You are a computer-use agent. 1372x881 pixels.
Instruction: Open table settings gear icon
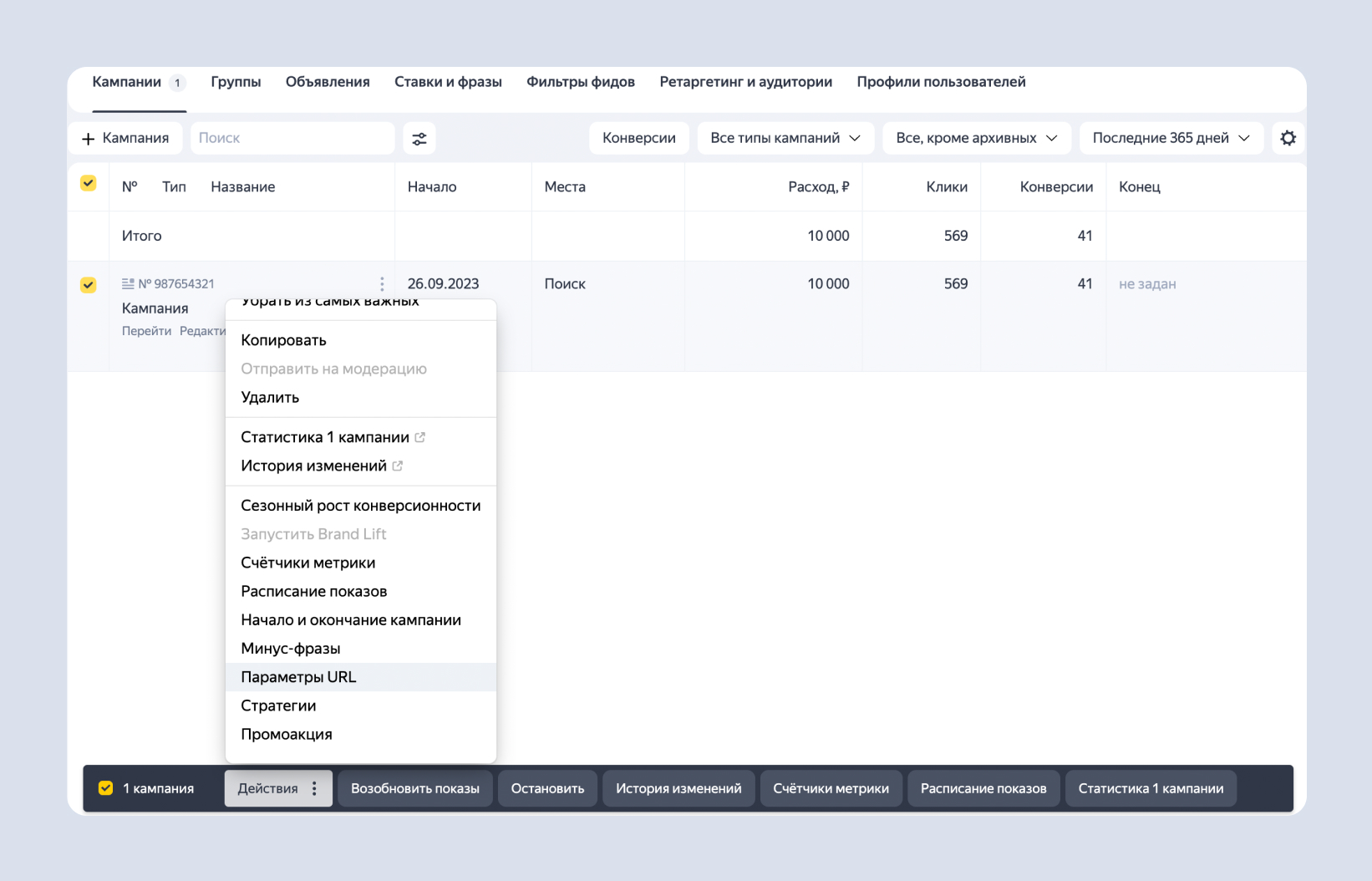[x=1288, y=138]
